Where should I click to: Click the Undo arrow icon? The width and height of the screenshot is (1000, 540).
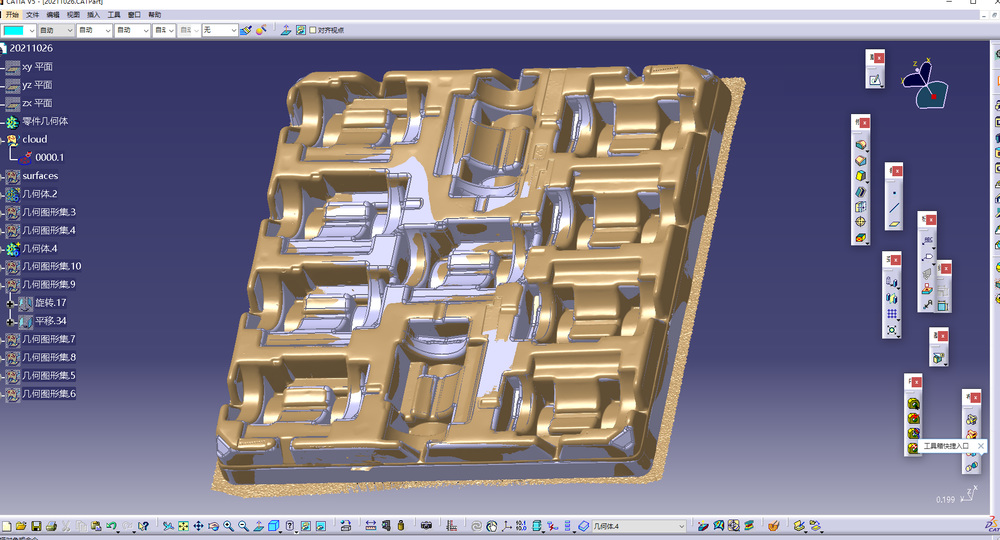111,526
